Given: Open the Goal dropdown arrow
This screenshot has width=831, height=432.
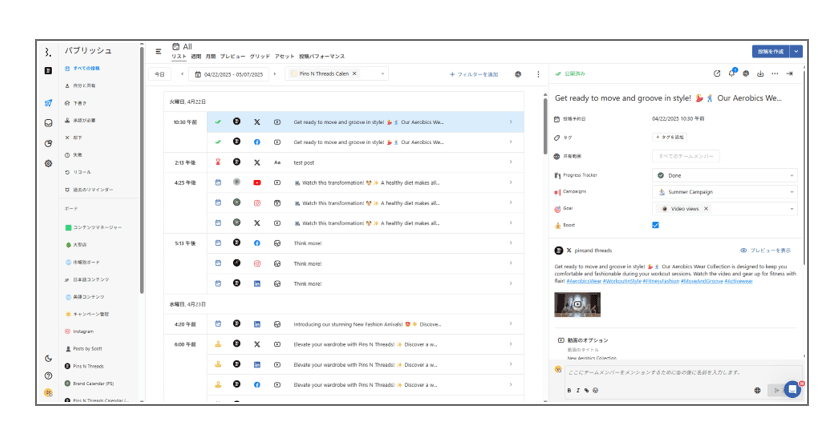Looking at the screenshot, I should (792, 209).
